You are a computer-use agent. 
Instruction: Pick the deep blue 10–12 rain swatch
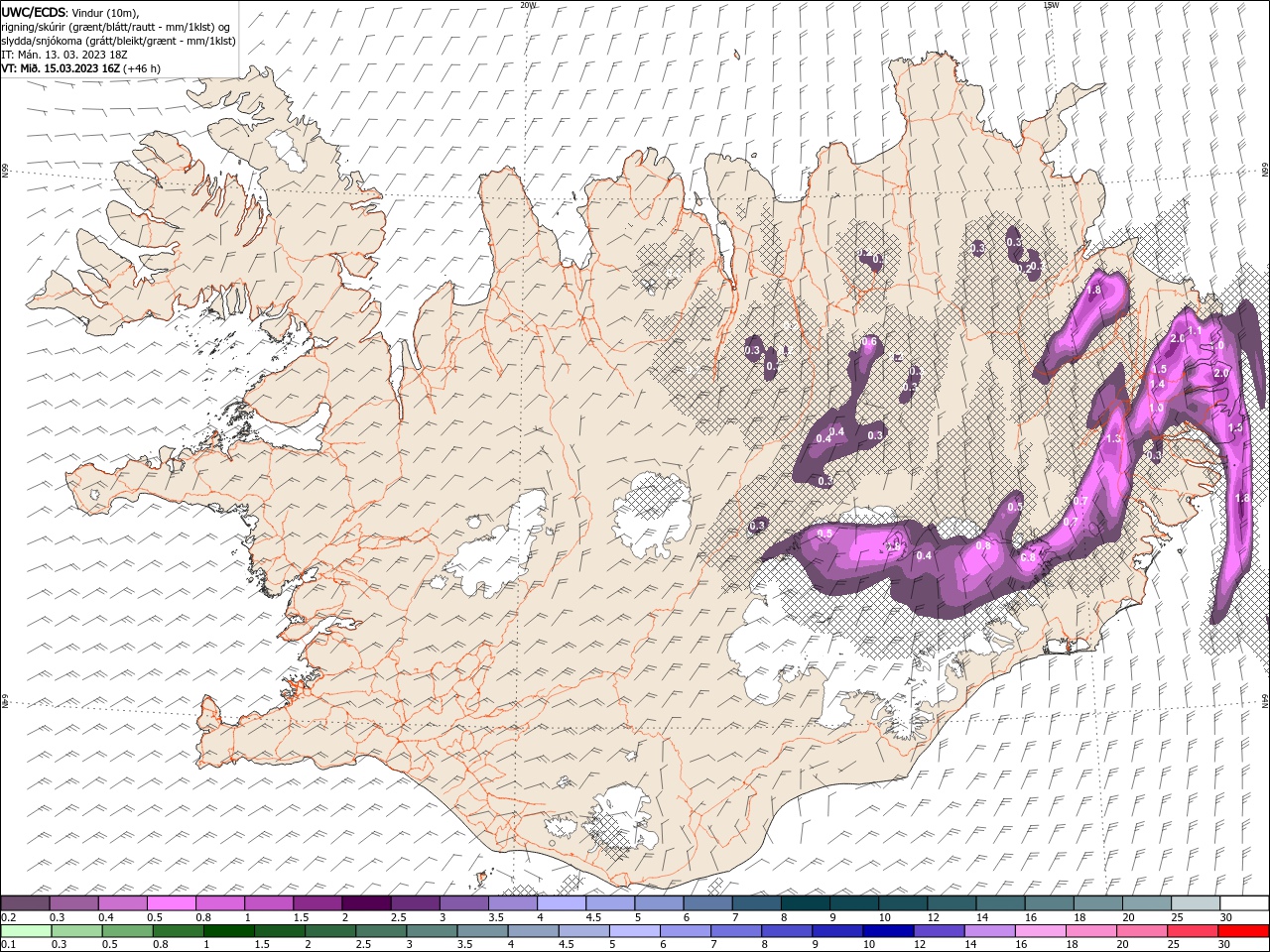pos(888,931)
